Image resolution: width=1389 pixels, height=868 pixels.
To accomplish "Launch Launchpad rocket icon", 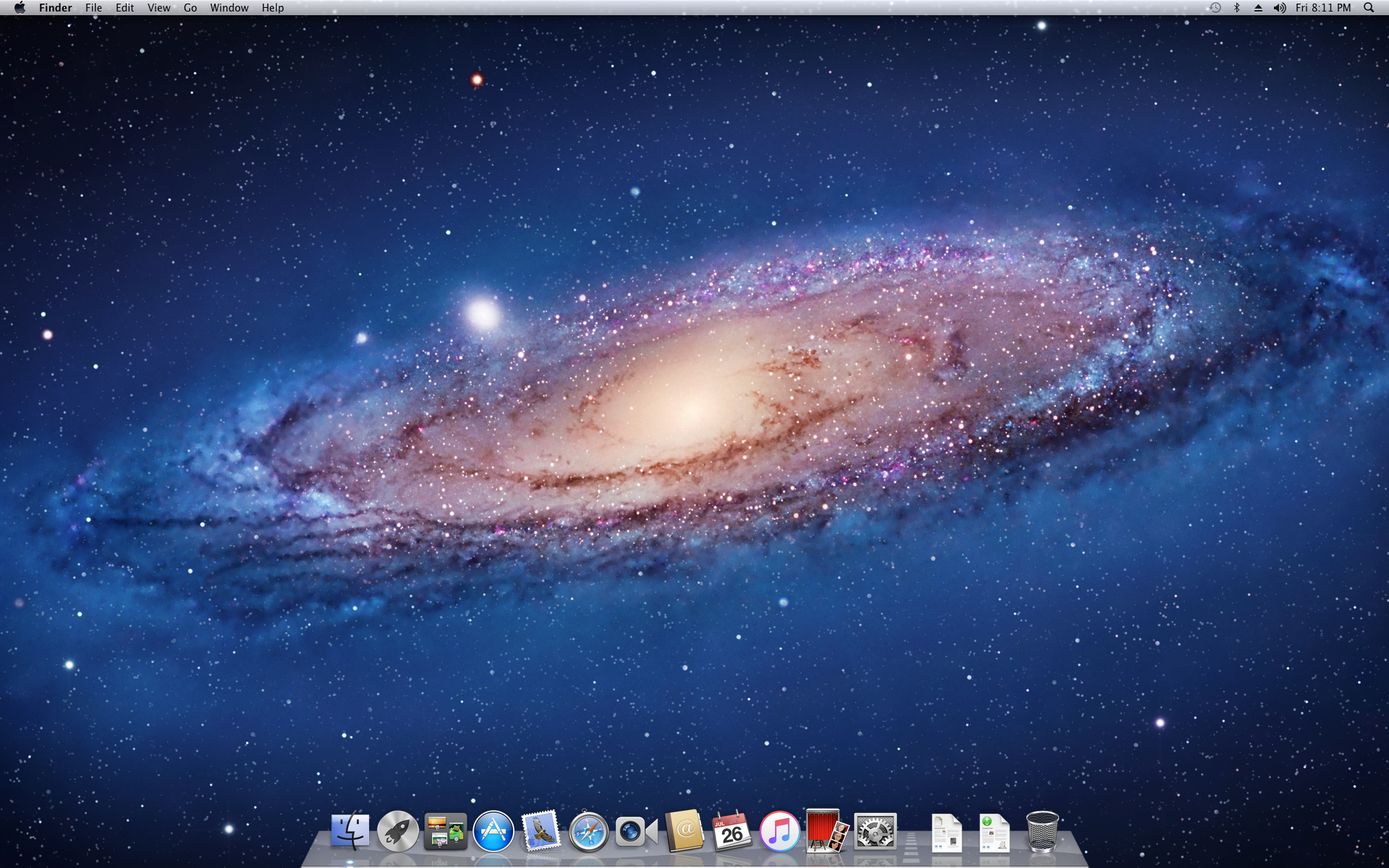I will tap(398, 831).
